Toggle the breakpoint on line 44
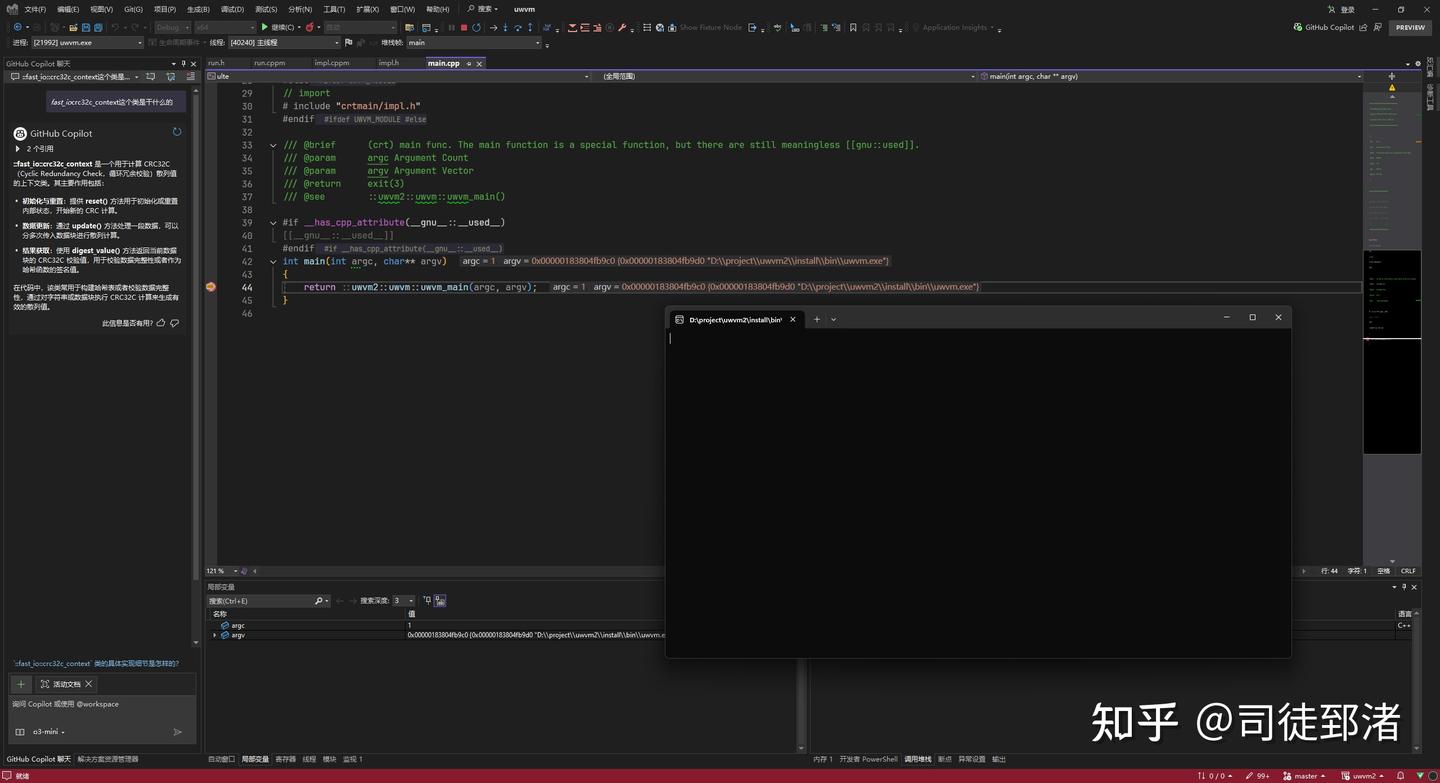 (x=210, y=287)
